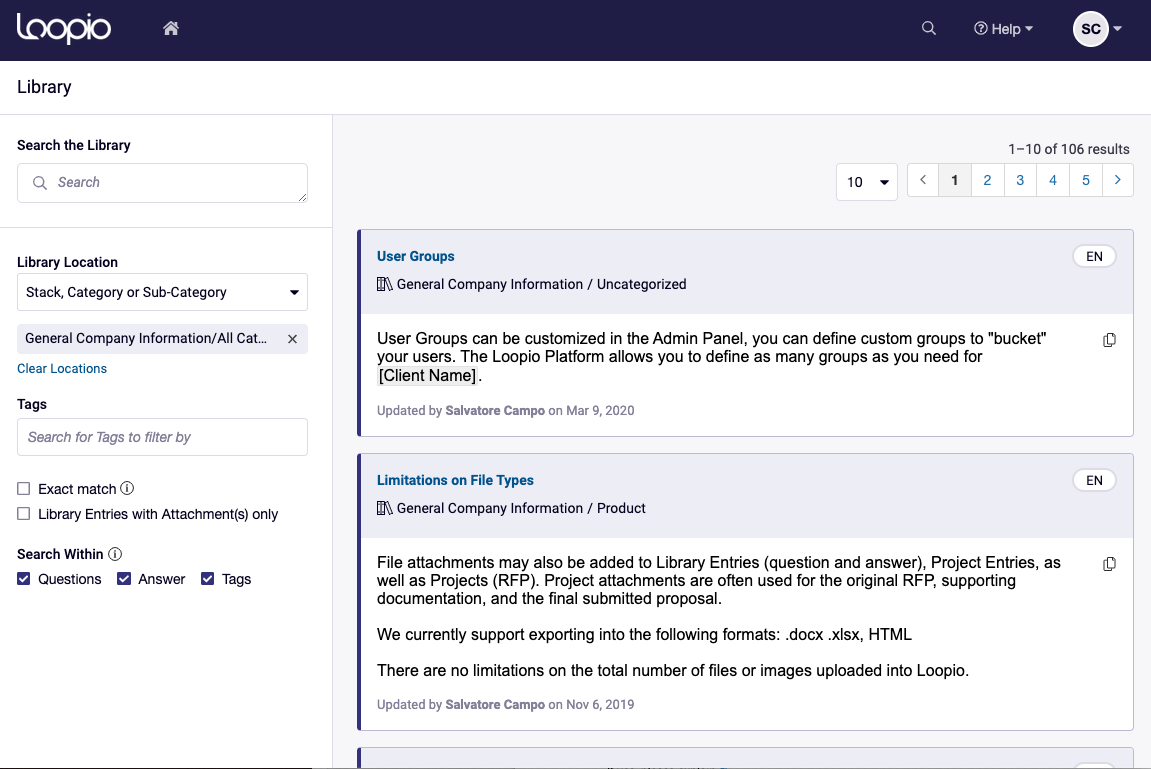Click the Library Location label

click(68, 262)
